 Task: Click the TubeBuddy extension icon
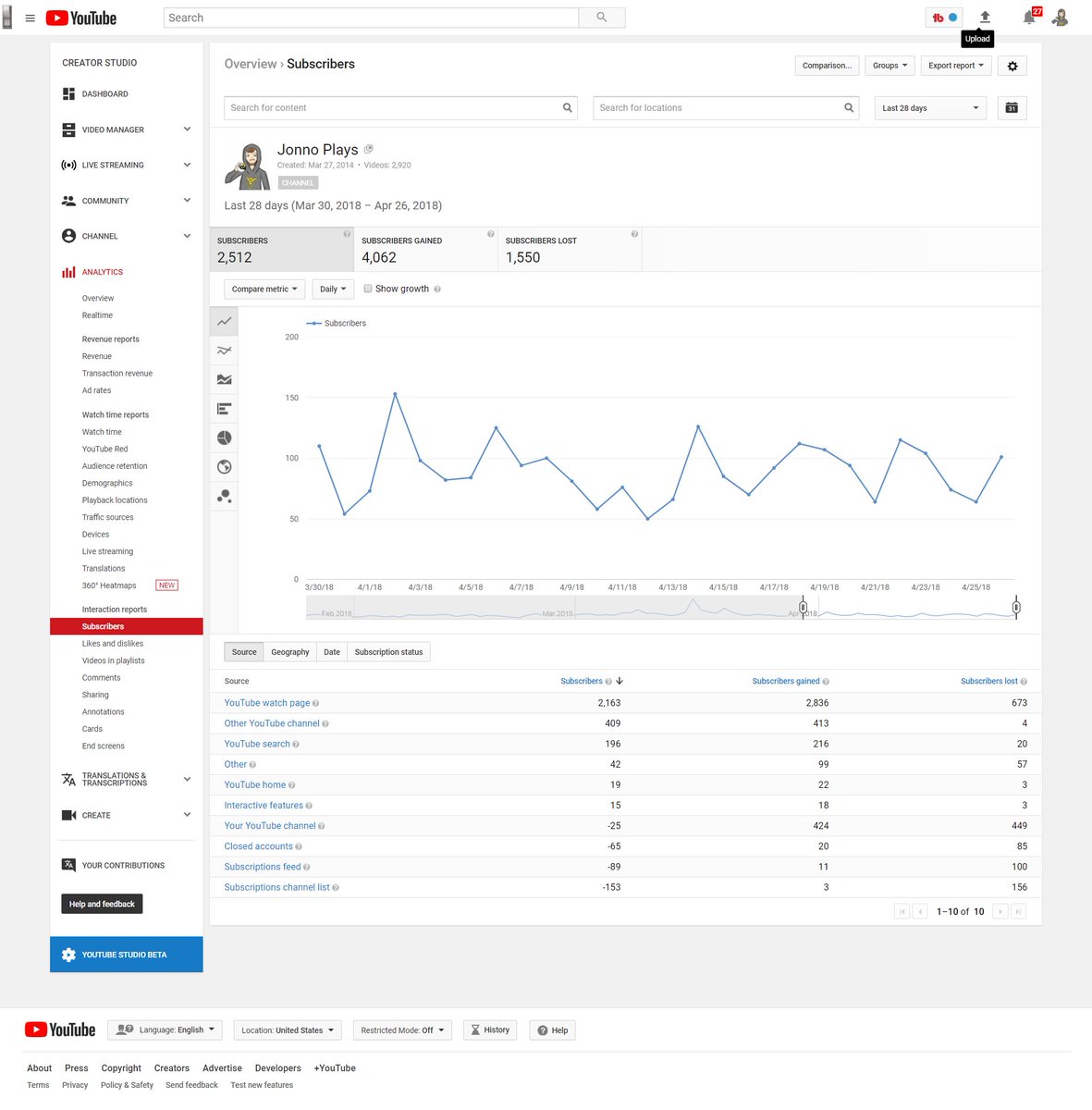944,18
